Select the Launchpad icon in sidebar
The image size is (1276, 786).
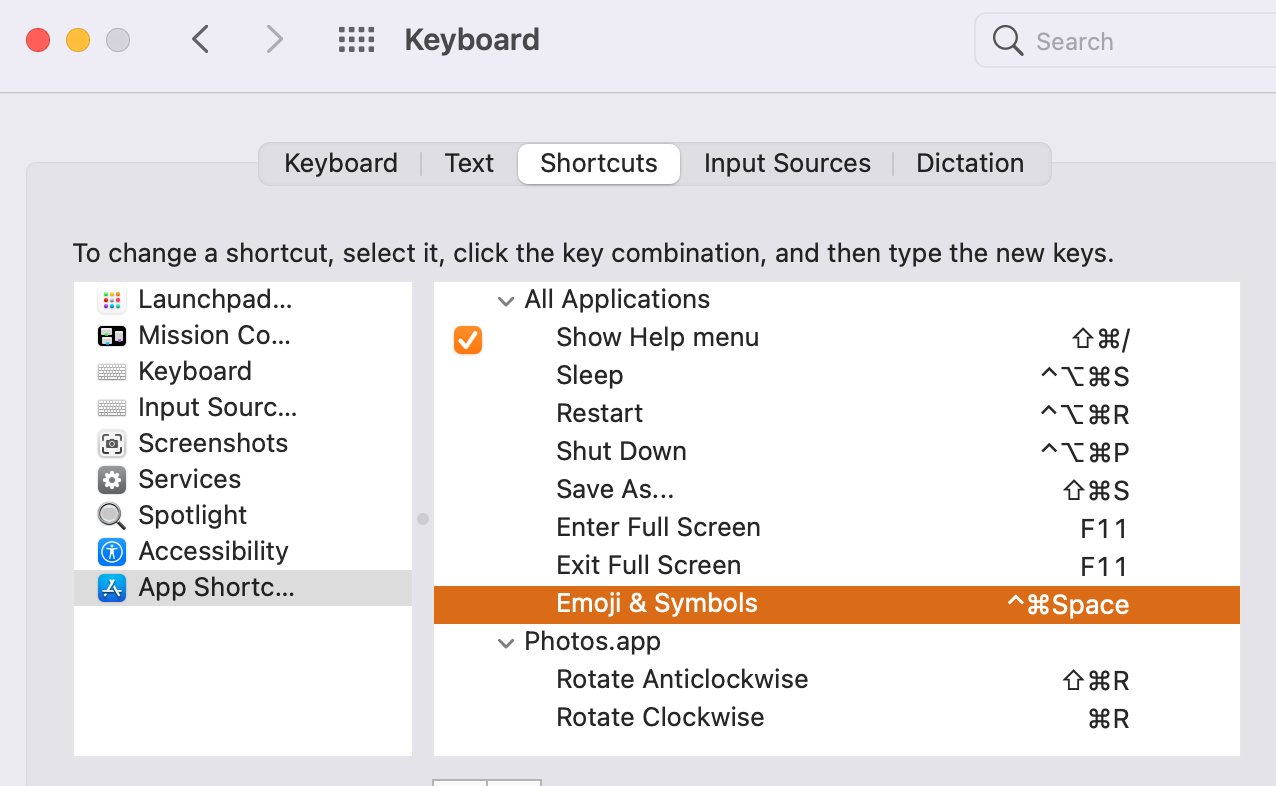tap(112, 300)
